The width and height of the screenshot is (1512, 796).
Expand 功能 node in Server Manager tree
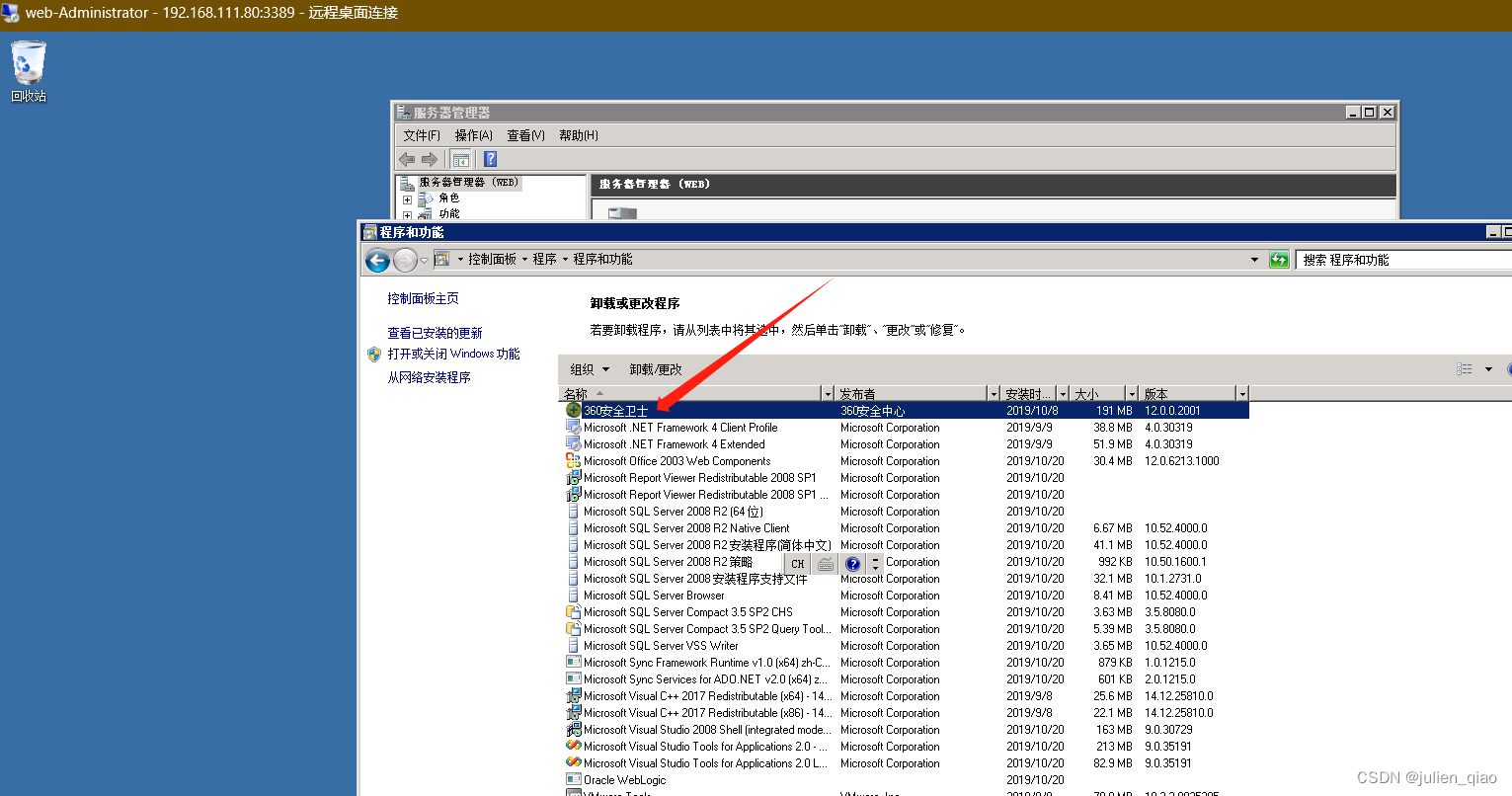click(407, 213)
